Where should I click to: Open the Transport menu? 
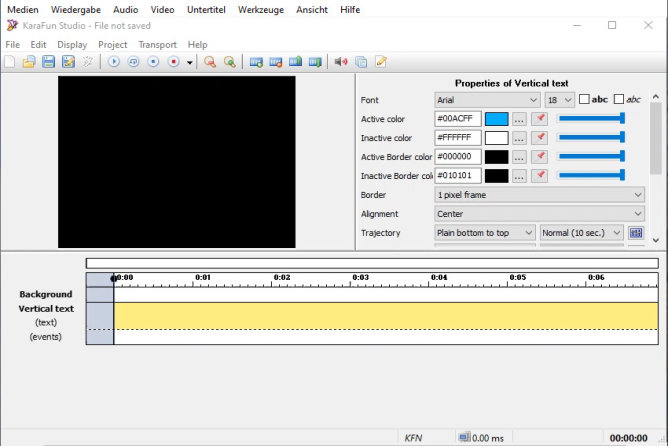pos(157,45)
